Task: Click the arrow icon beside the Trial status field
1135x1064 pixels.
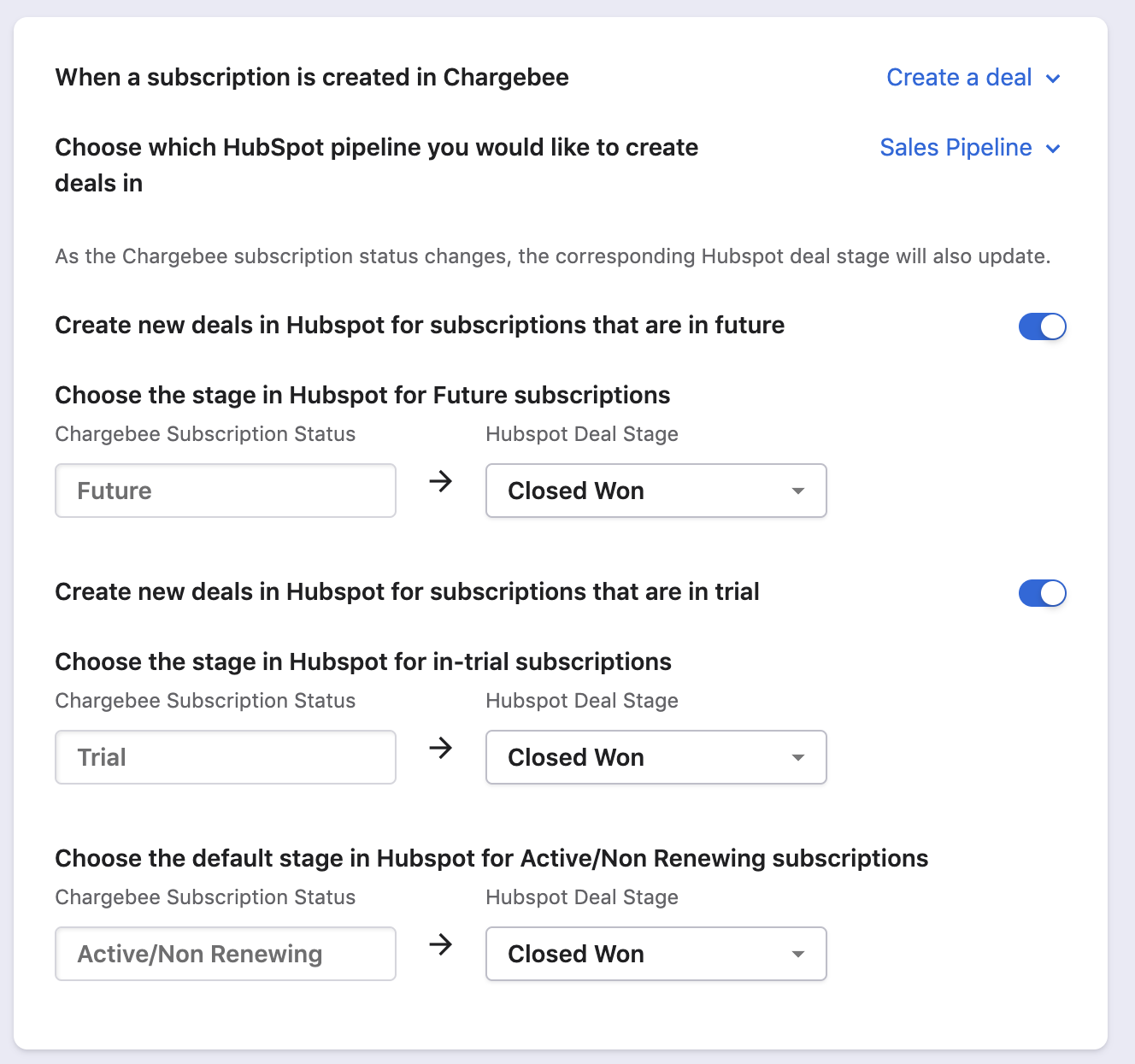Action: pos(440,749)
